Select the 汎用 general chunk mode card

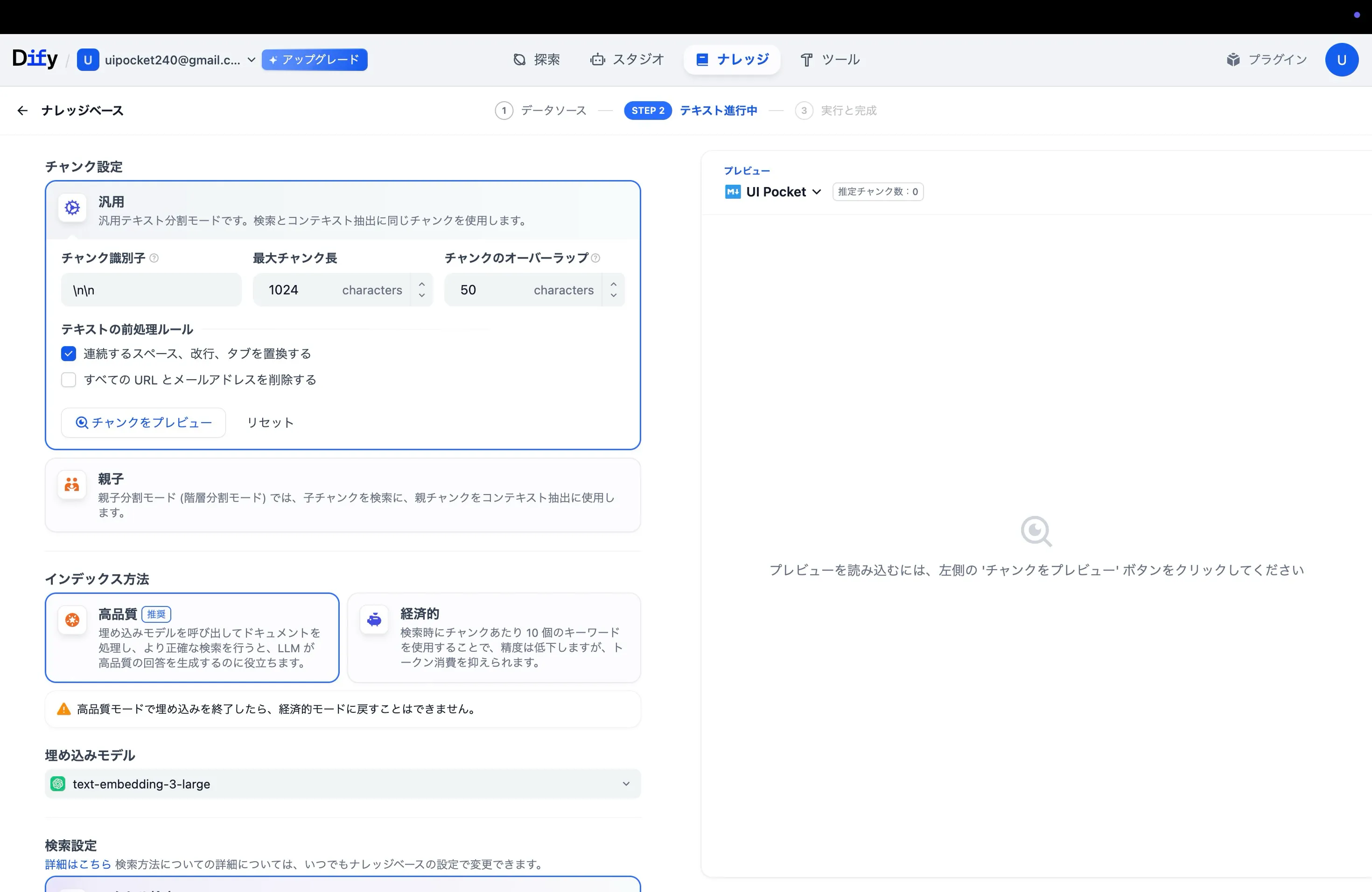(x=343, y=211)
